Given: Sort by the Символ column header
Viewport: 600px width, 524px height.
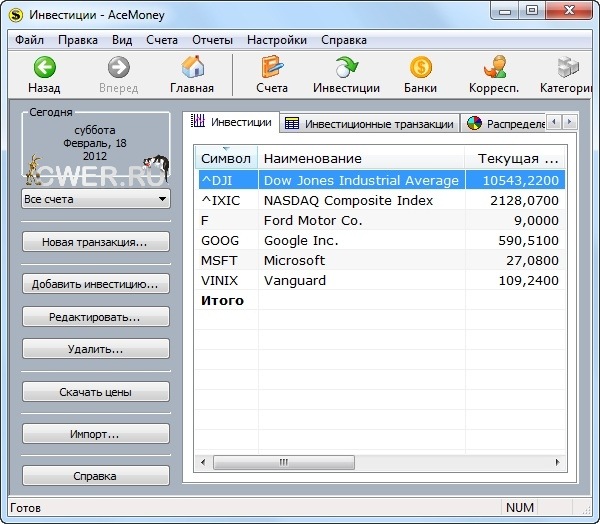Looking at the screenshot, I should (226, 158).
